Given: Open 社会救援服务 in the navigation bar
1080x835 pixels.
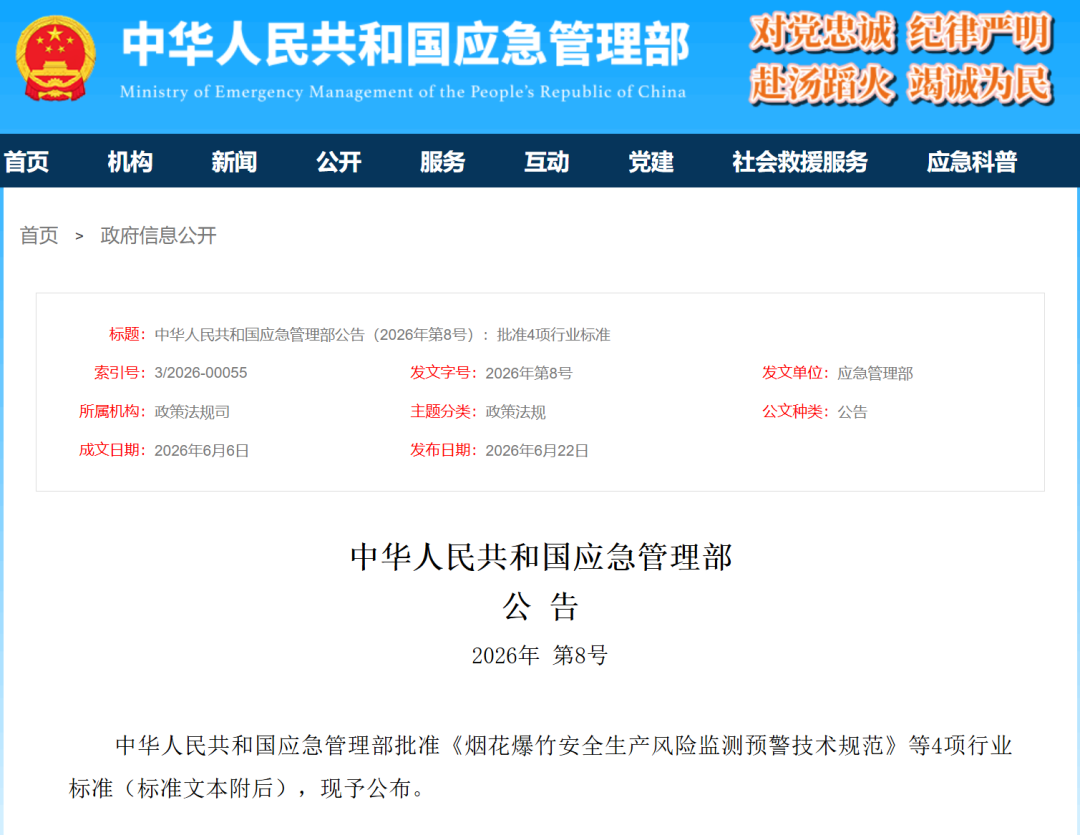Looking at the screenshot, I should (800, 162).
